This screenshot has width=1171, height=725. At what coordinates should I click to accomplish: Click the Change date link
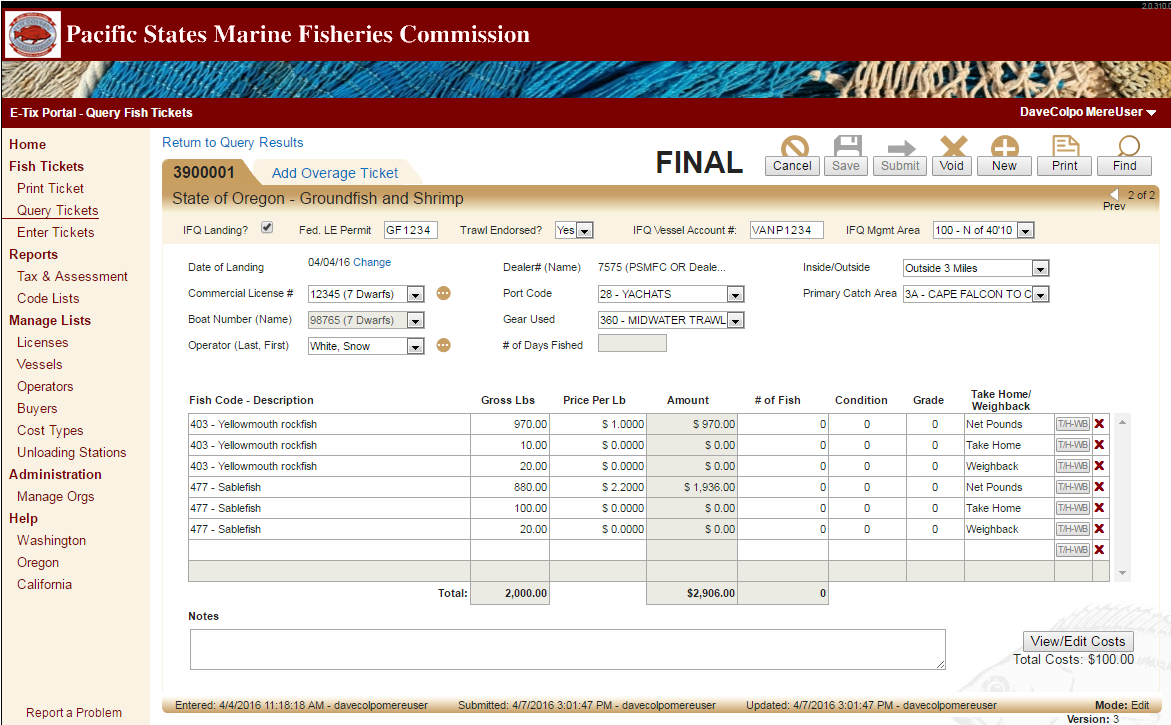372,262
